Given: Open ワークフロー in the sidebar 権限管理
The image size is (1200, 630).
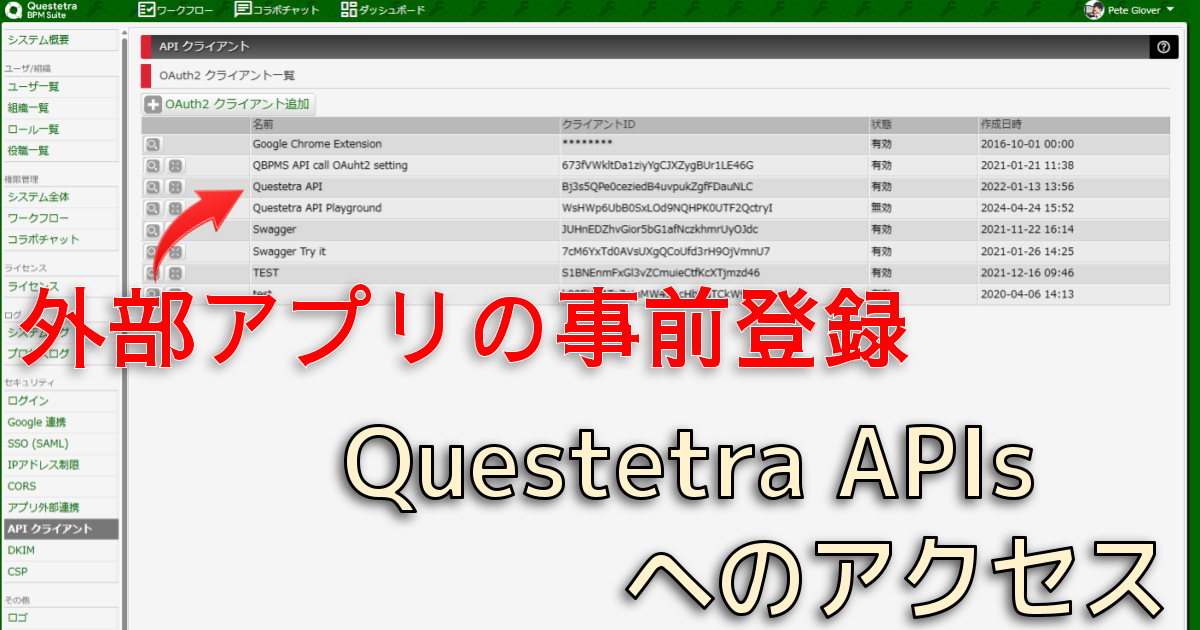Looking at the screenshot, I should pyautogui.click(x=59, y=218).
